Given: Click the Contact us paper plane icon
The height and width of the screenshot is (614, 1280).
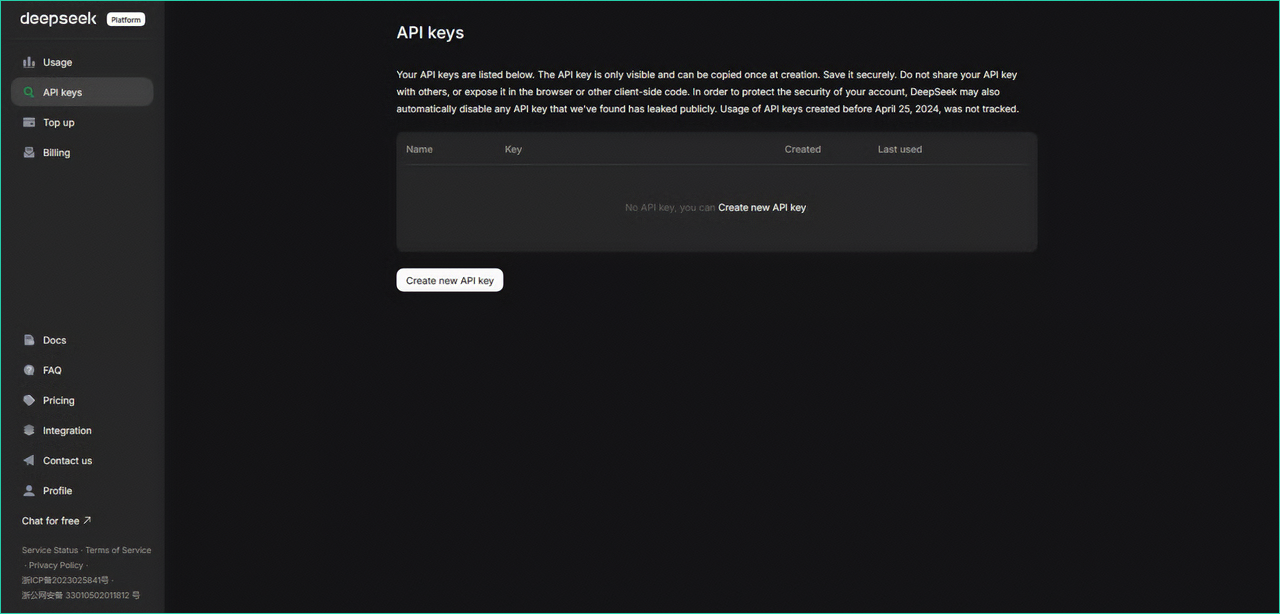Looking at the screenshot, I should click(x=29, y=460).
